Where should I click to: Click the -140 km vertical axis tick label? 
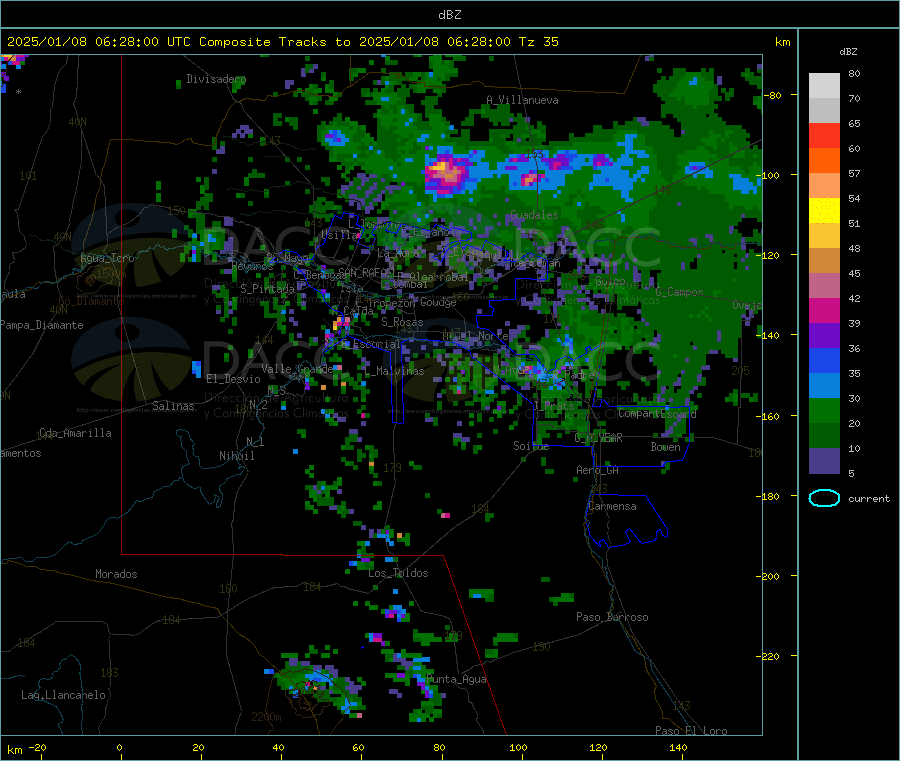click(769, 335)
